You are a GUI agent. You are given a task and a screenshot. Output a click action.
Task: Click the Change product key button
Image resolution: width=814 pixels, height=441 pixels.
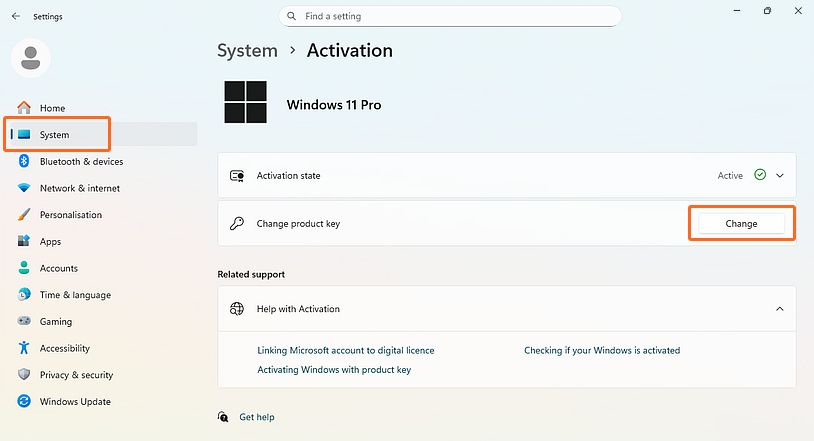click(x=741, y=224)
